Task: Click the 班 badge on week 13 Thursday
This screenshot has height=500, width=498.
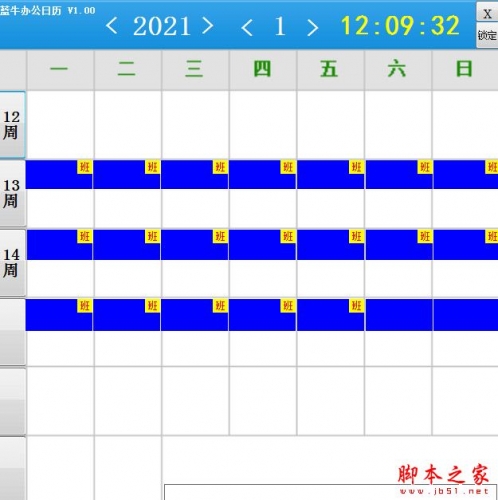Action: 288,167
